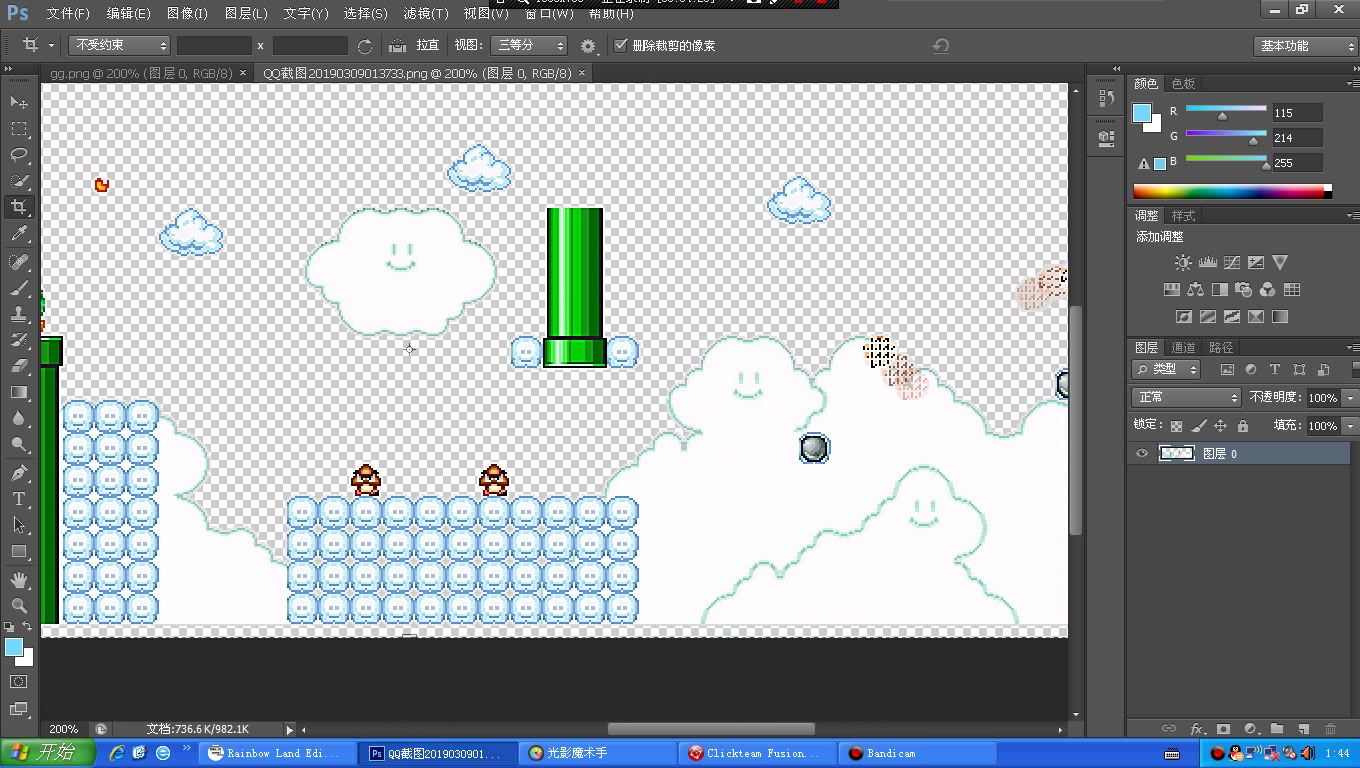
Task: Toggle lock position icon
Action: (1220, 426)
